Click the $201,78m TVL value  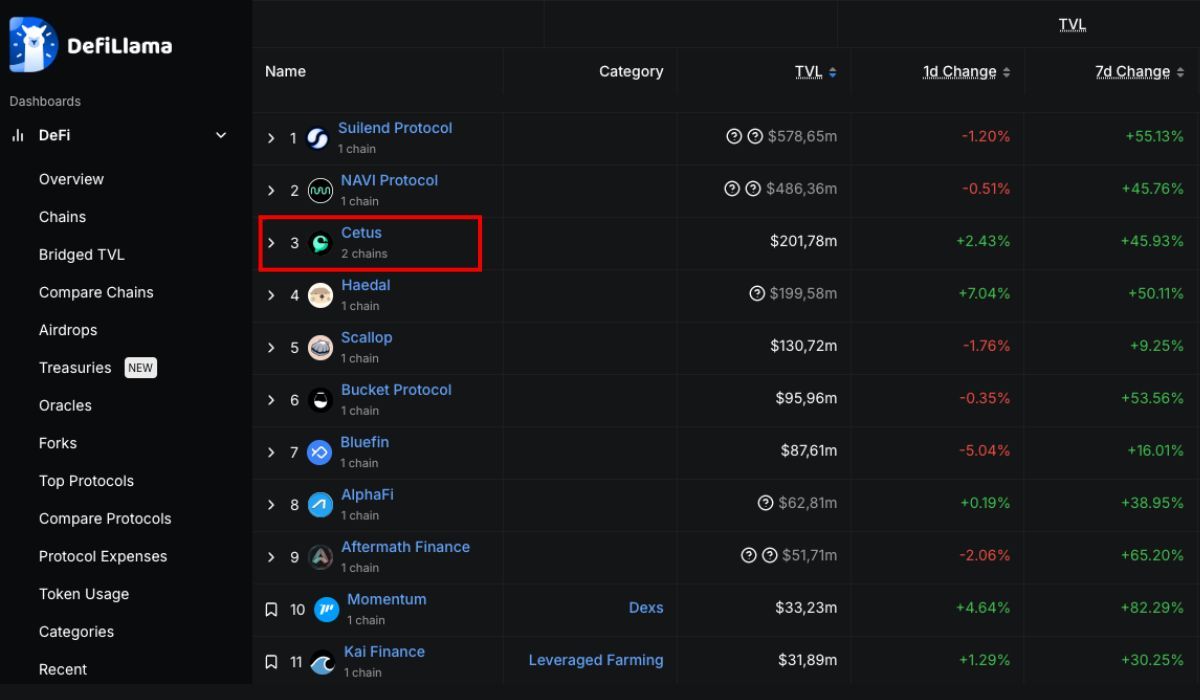click(804, 241)
